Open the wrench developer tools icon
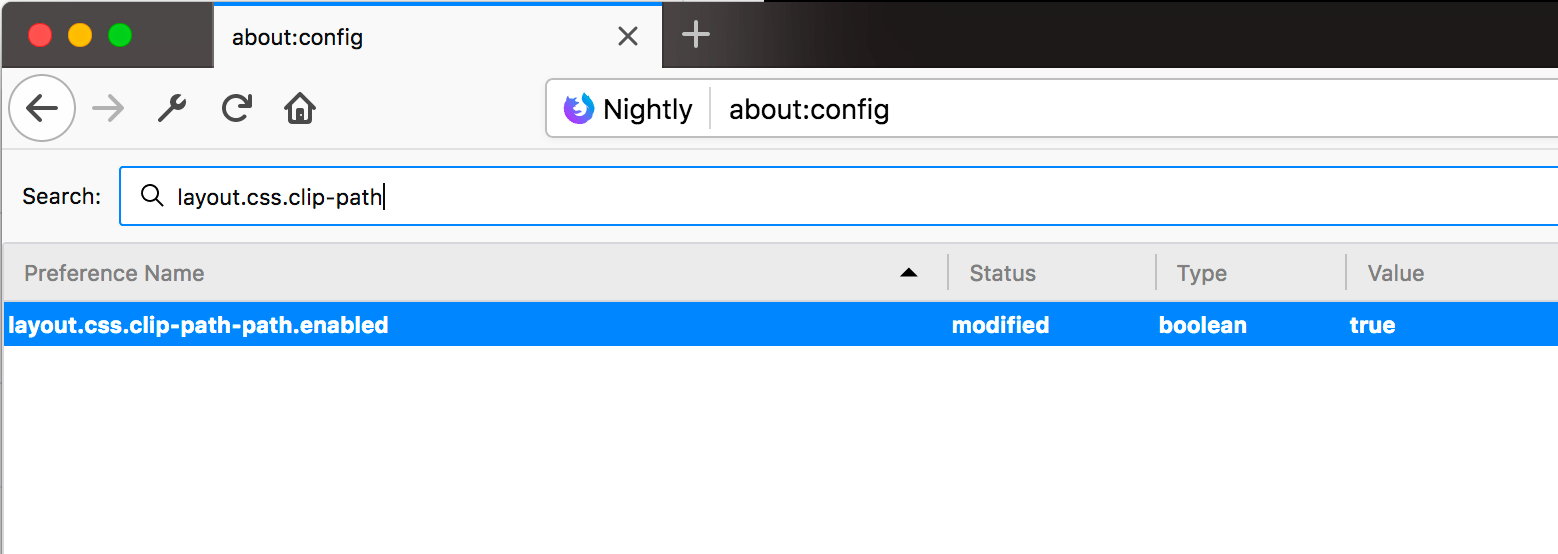 (173, 108)
